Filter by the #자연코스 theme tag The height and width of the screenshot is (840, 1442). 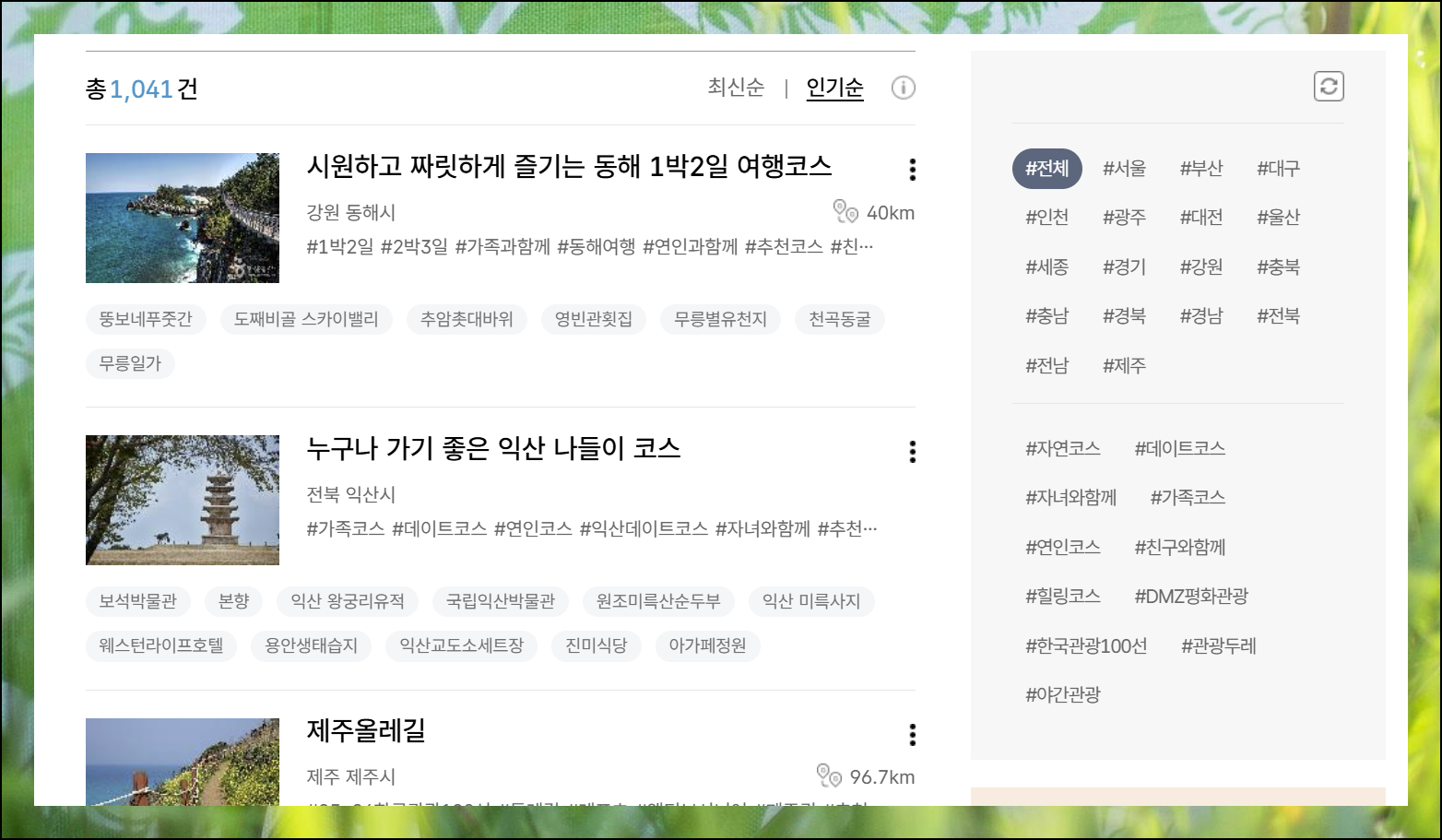[1063, 449]
